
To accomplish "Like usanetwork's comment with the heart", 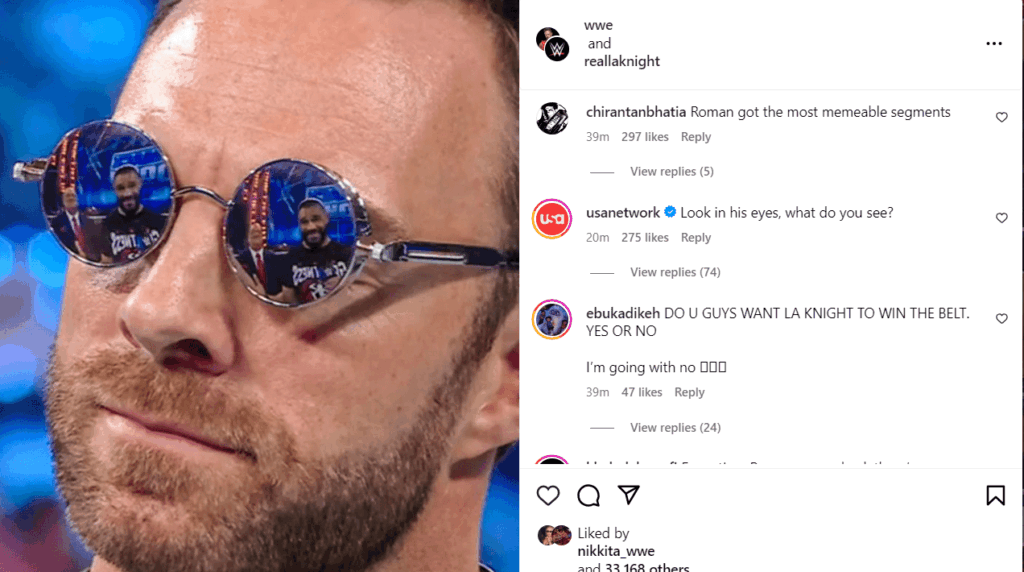I will pyautogui.click(x=1001, y=218).
